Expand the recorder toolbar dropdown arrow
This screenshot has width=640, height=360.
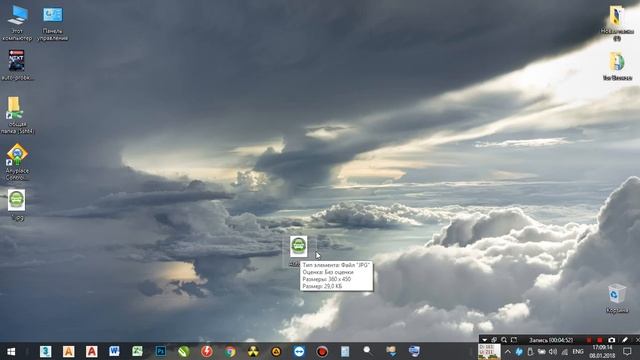point(484,340)
